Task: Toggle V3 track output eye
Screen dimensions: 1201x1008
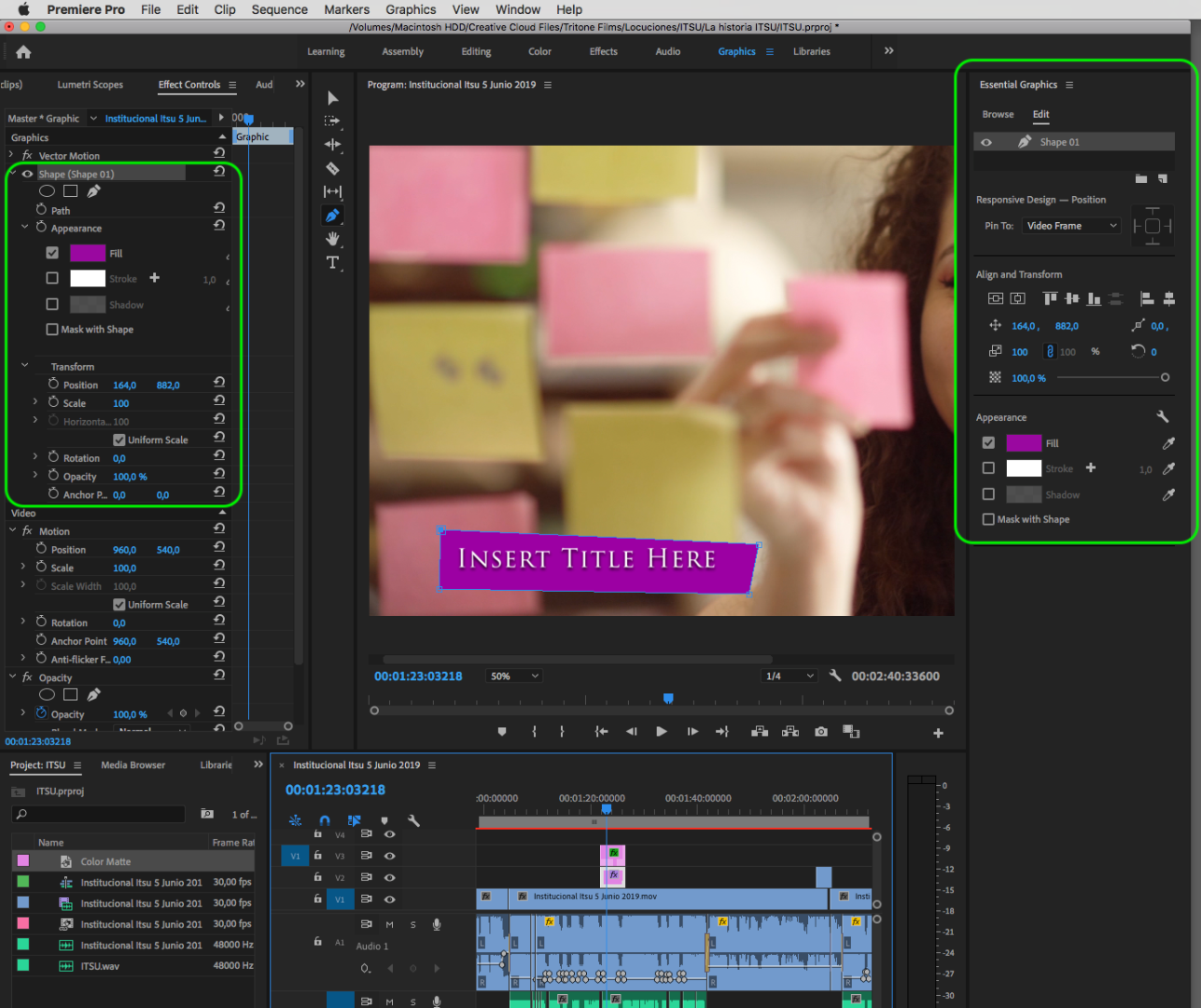Action: pos(390,856)
